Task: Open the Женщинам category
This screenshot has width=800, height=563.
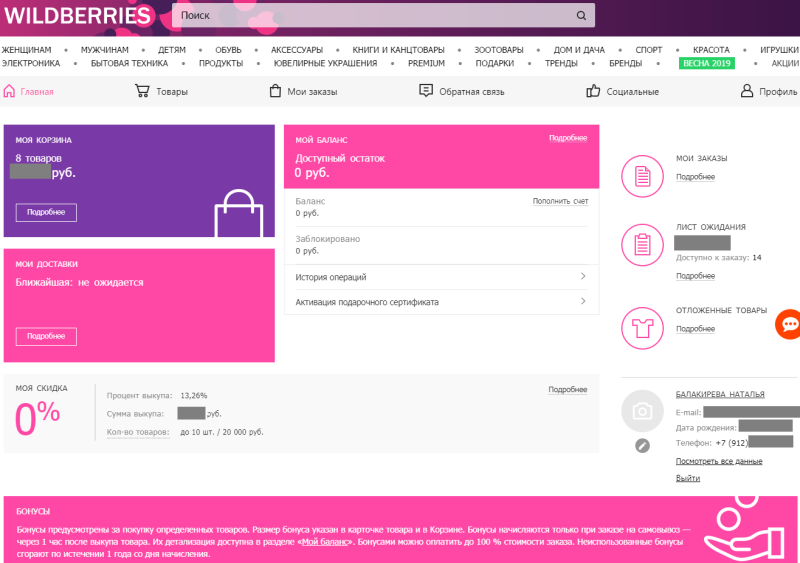Action: [x=27, y=50]
